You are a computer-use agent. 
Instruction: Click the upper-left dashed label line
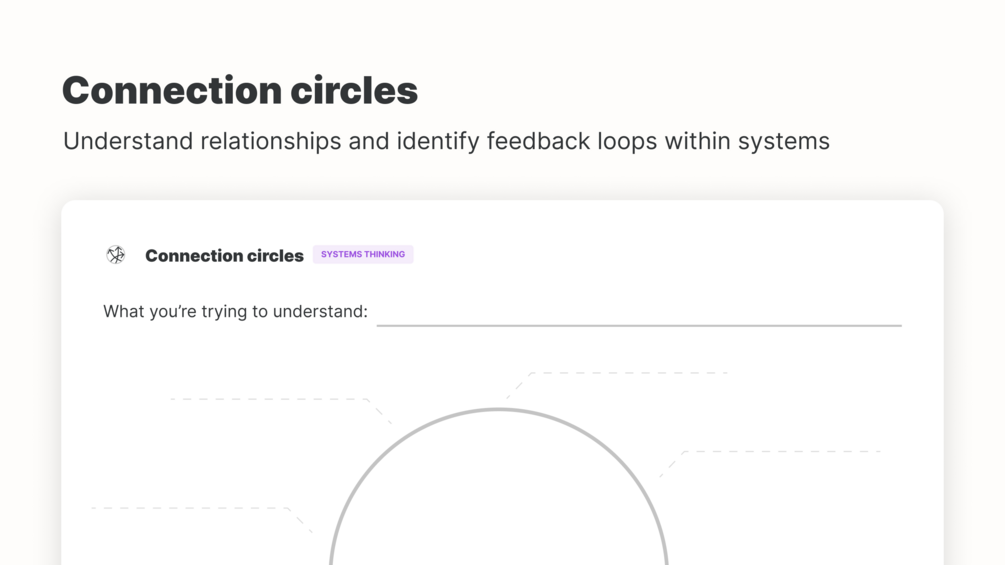coord(268,399)
